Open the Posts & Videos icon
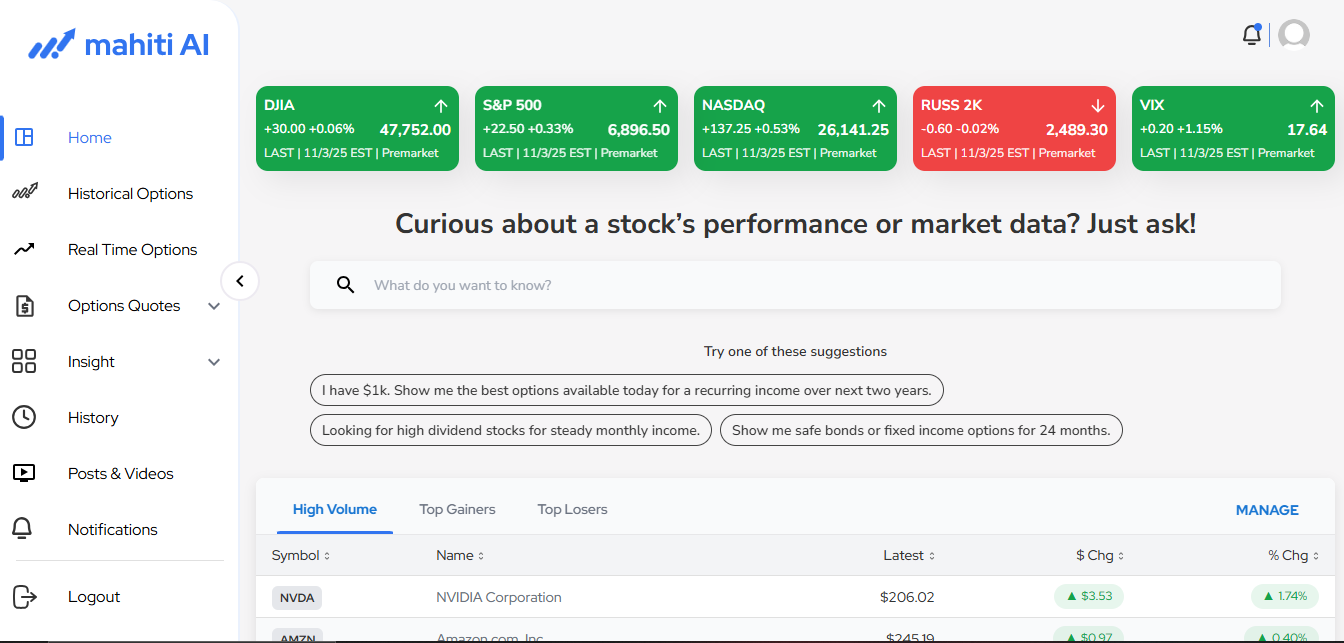The width and height of the screenshot is (1344, 643). pos(24,473)
